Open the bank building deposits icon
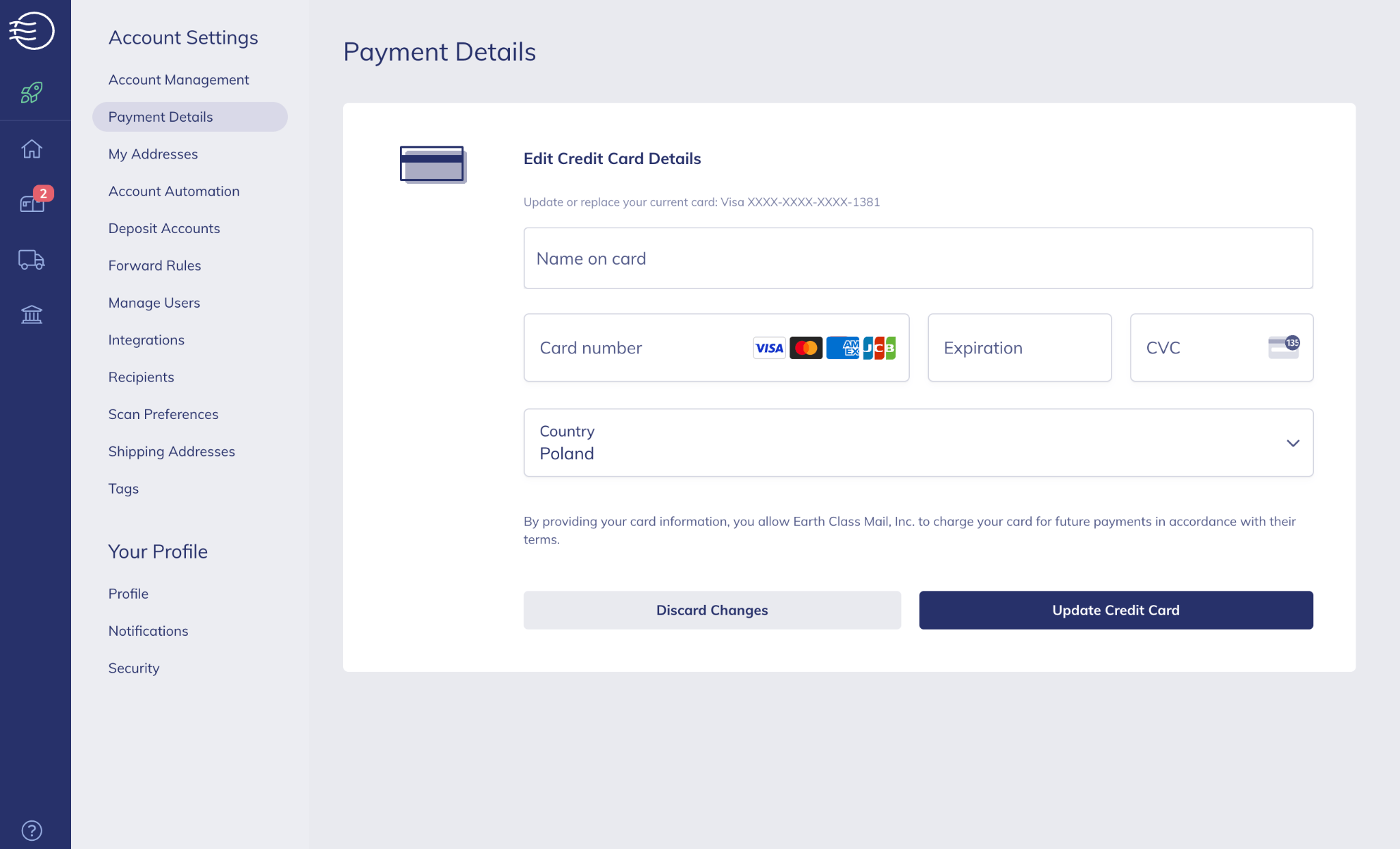 31,314
